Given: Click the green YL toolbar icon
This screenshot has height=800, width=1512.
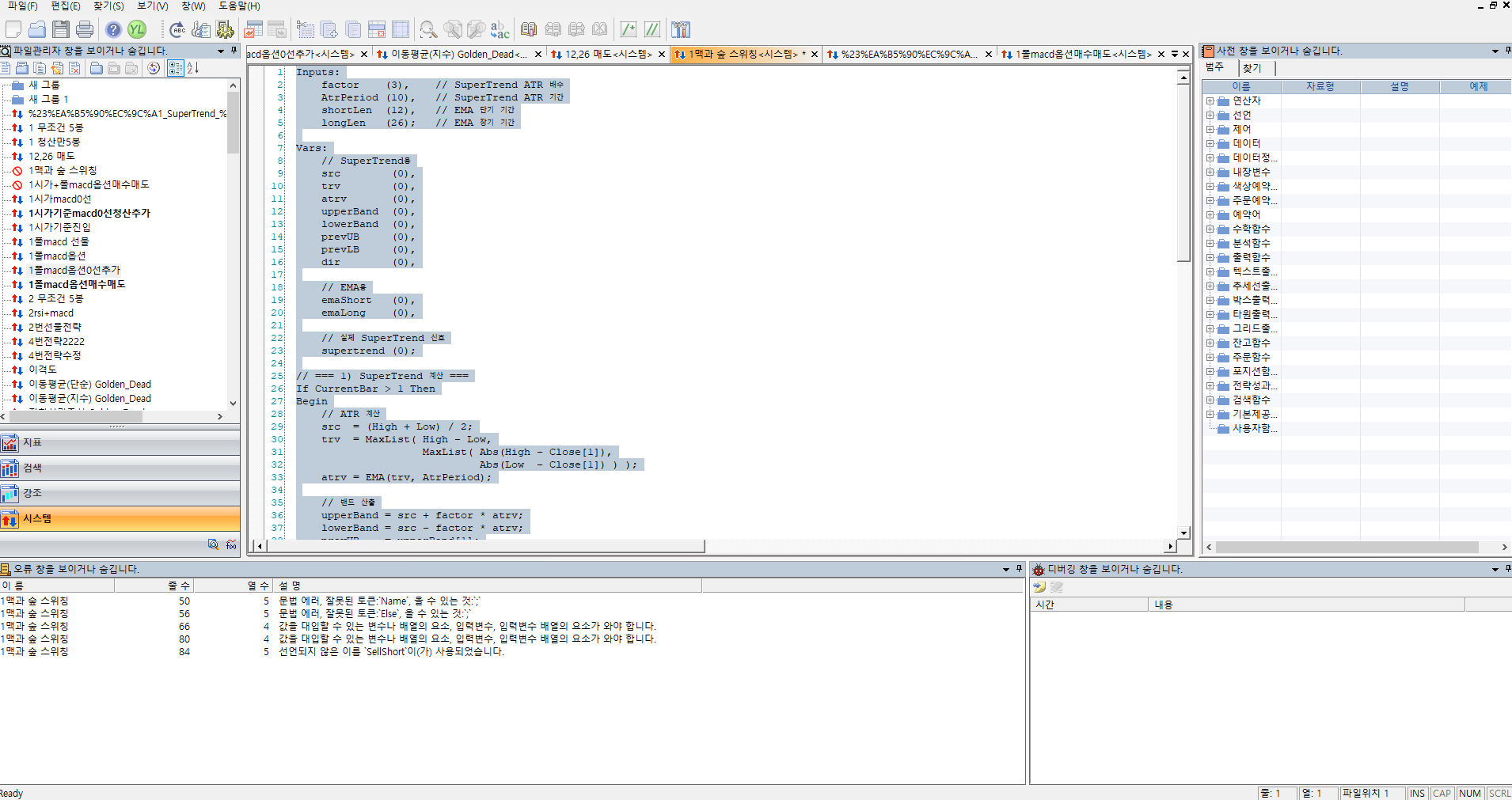Looking at the screenshot, I should [x=138, y=29].
